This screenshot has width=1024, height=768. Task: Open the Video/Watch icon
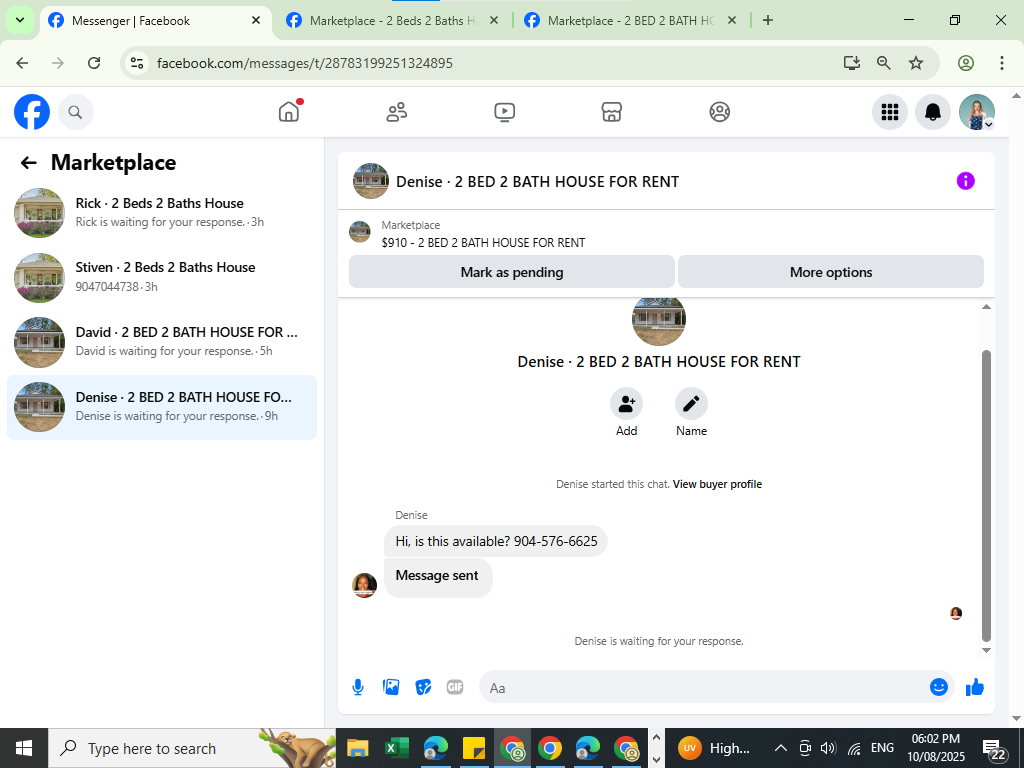504,112
